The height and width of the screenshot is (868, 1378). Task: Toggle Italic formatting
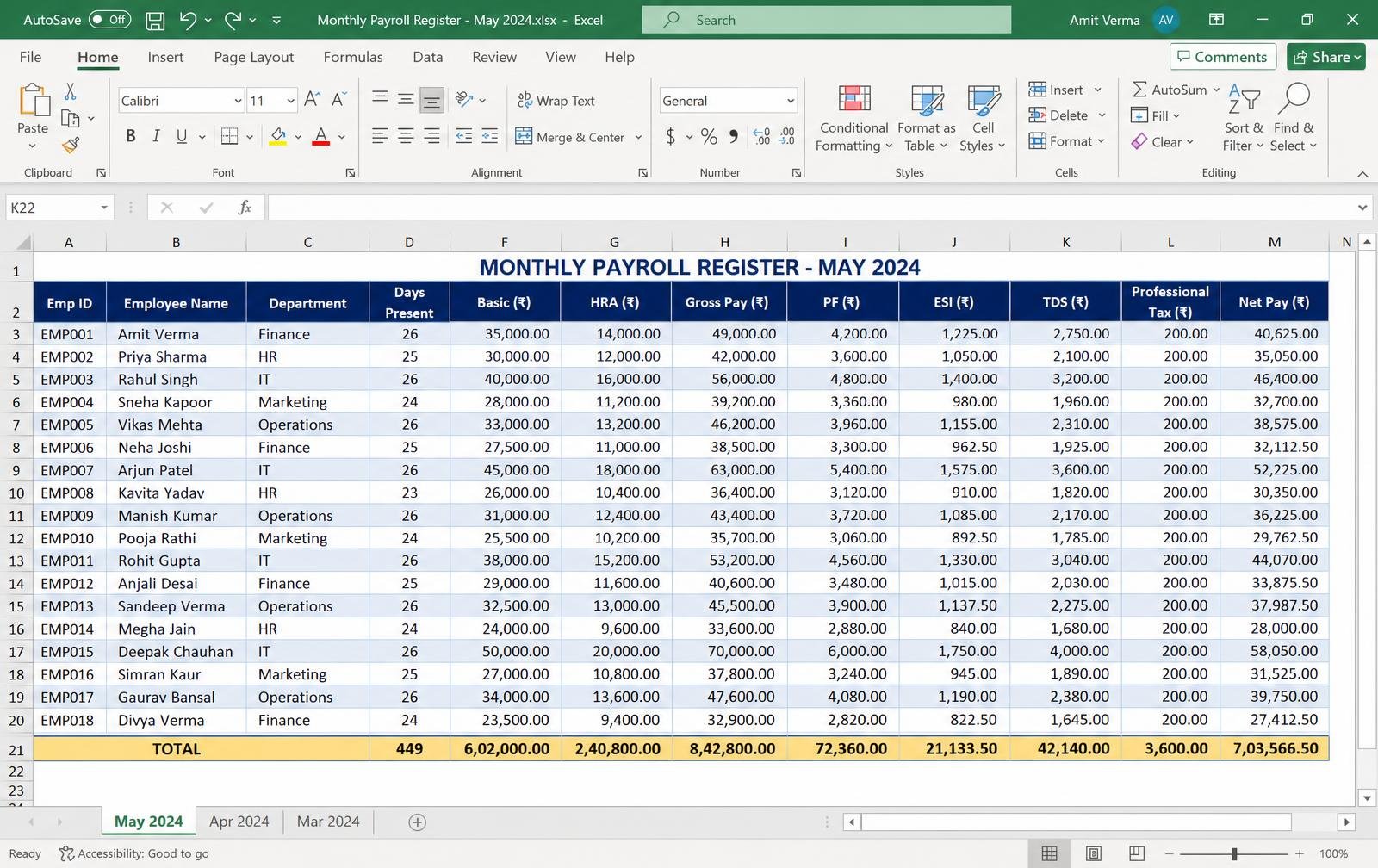click(156, 136)
